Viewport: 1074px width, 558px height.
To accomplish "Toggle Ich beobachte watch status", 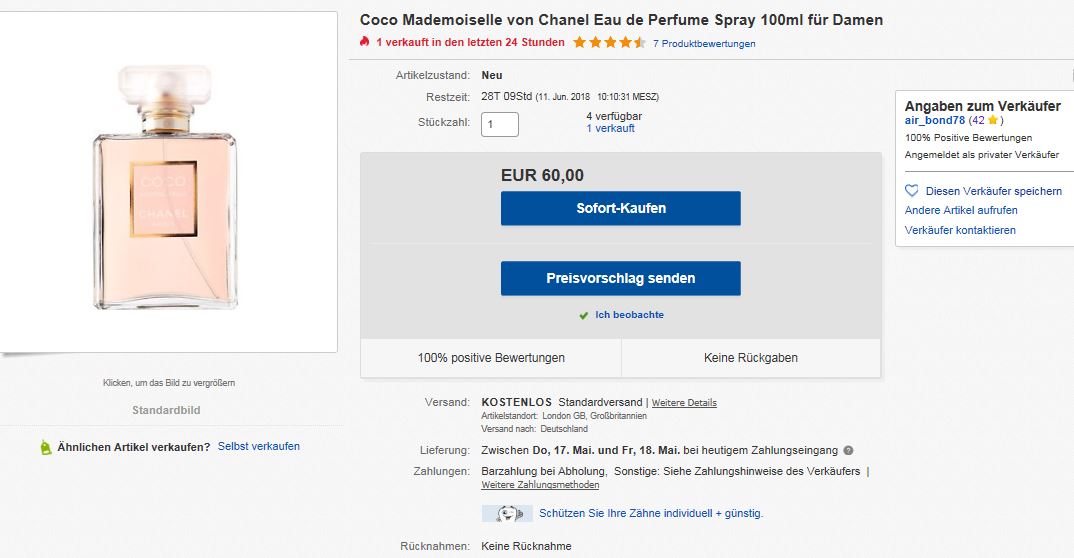I will (629, 315).
